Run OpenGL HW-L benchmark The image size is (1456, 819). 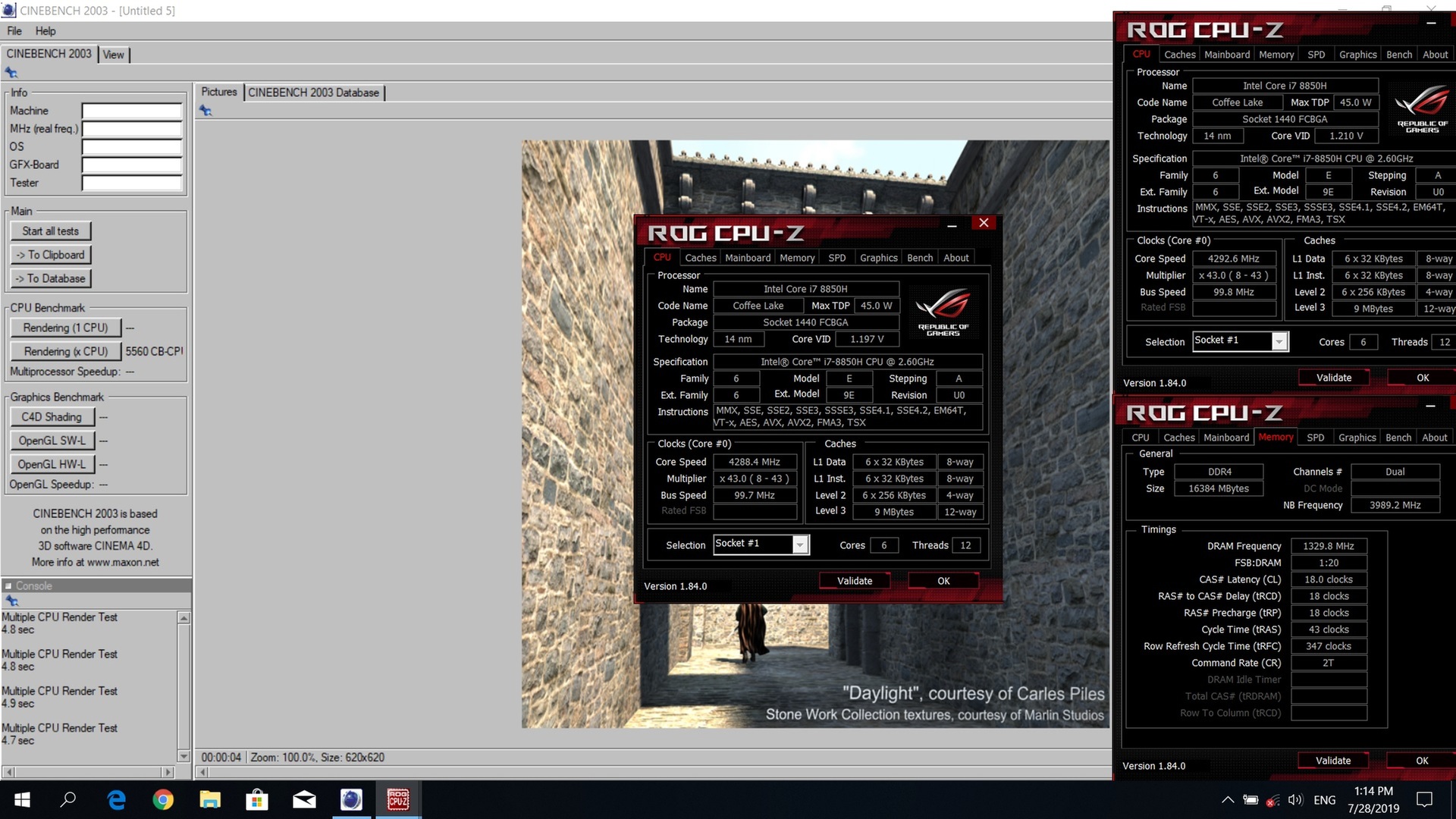52,464
